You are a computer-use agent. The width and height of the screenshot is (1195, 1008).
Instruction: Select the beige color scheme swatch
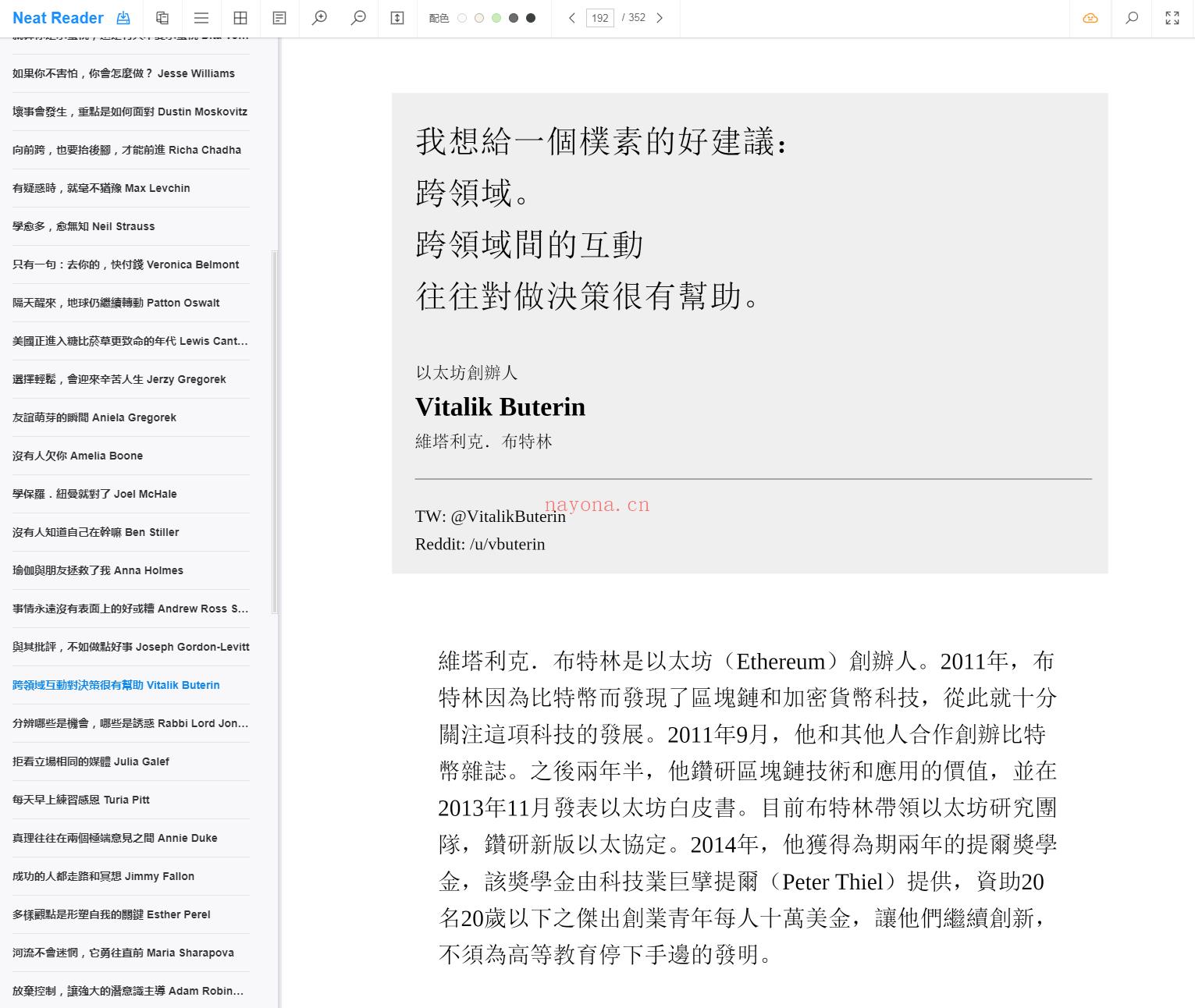479,18
